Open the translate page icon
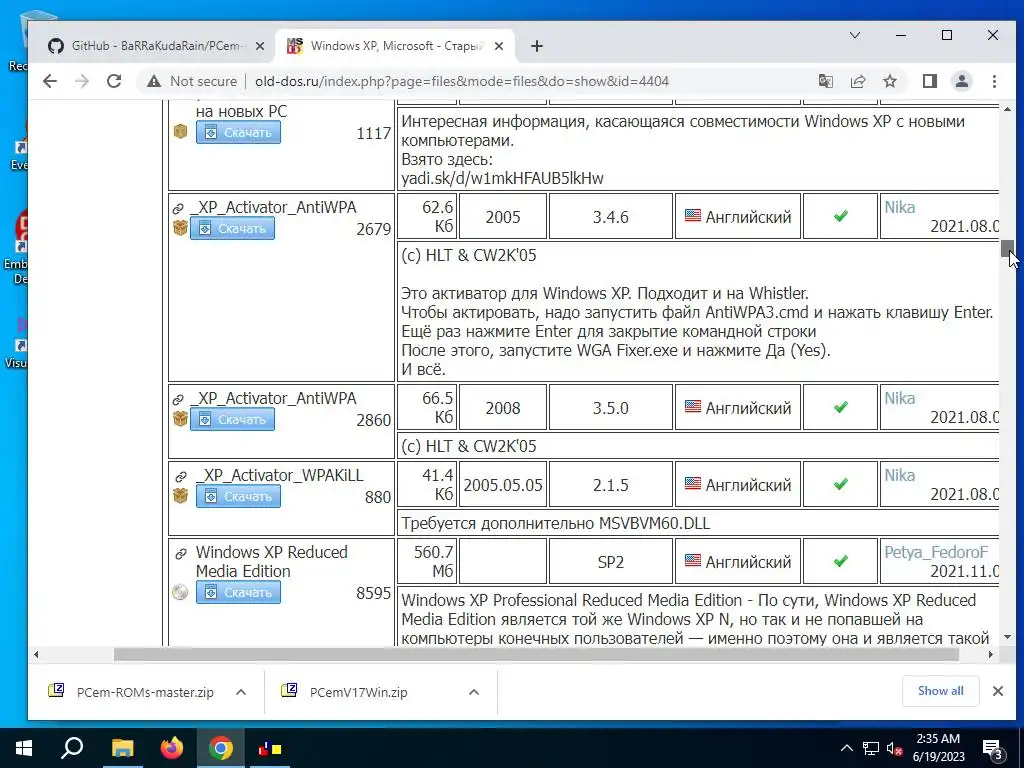 click(825, 81)
